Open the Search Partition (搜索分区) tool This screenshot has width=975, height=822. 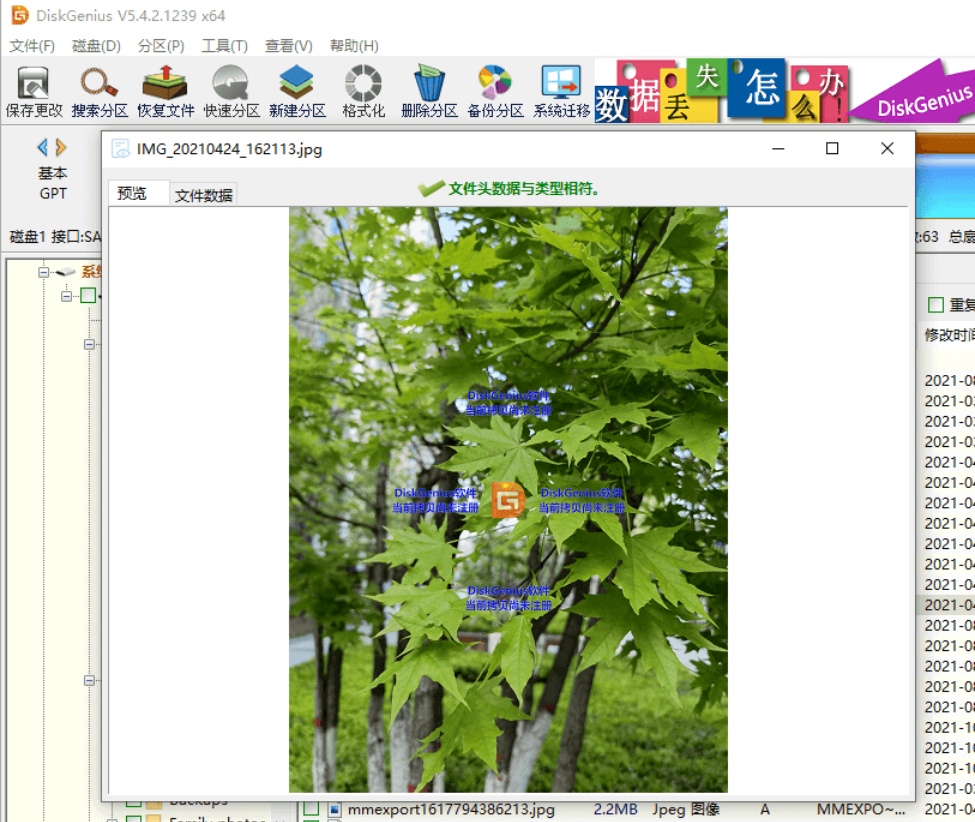click(x=99, y=91)
